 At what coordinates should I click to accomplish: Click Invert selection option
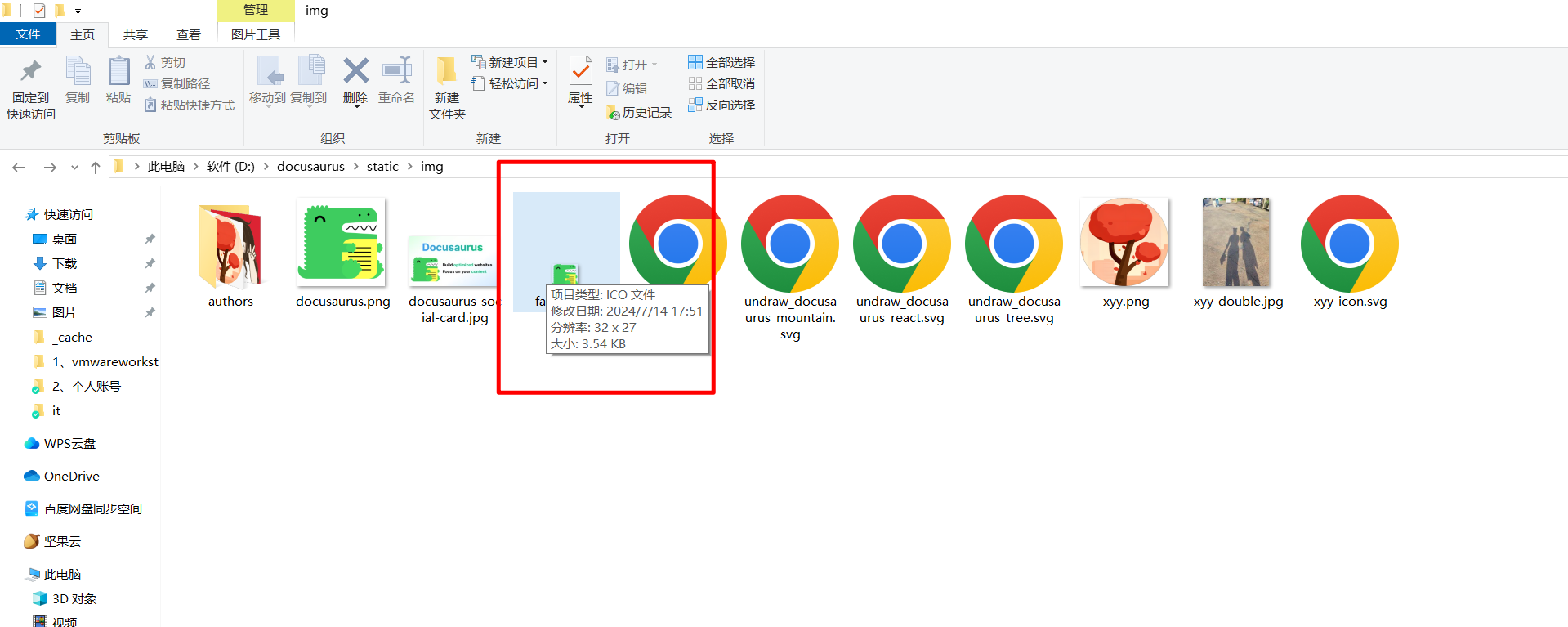tap(721, 105)
